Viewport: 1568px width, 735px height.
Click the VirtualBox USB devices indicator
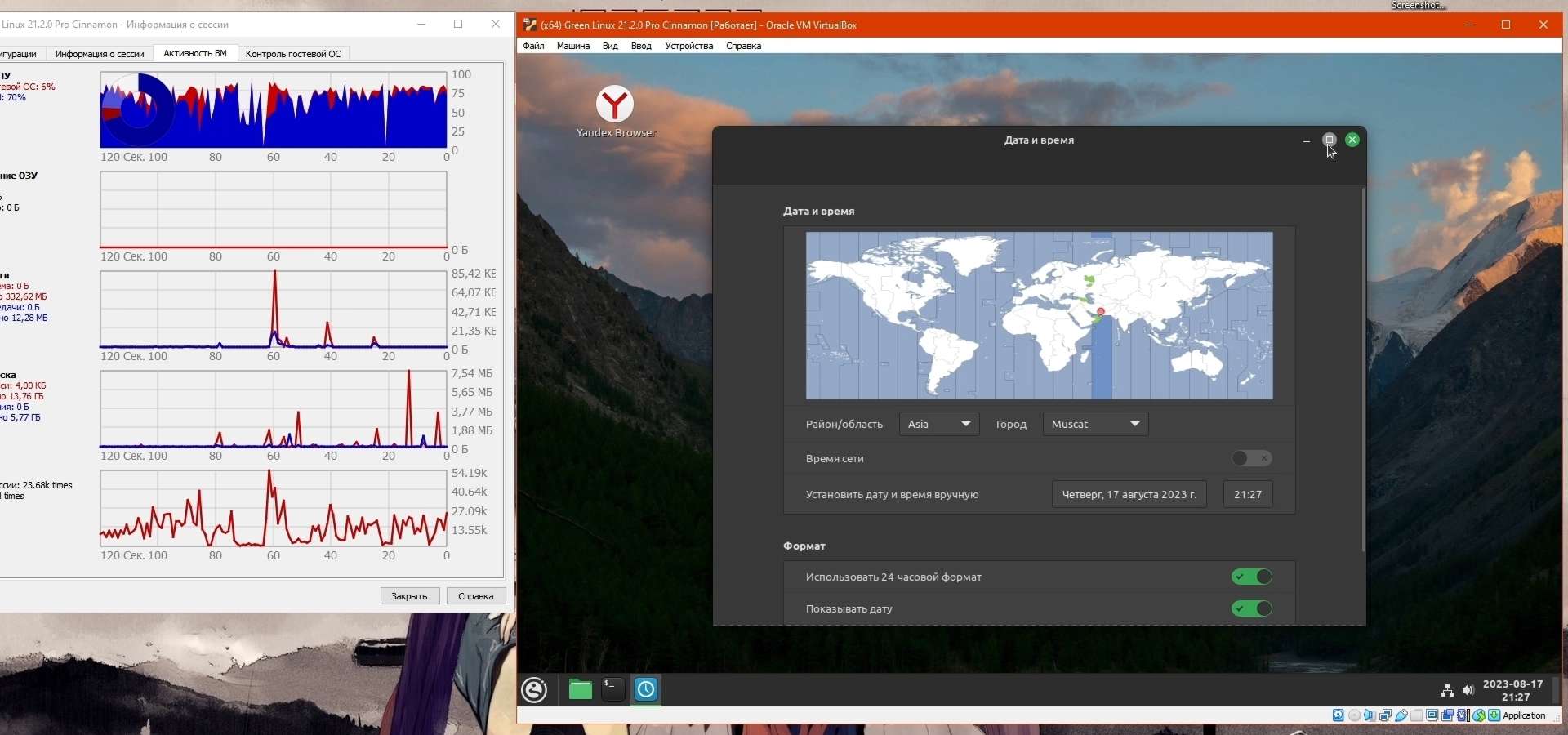1401,715
